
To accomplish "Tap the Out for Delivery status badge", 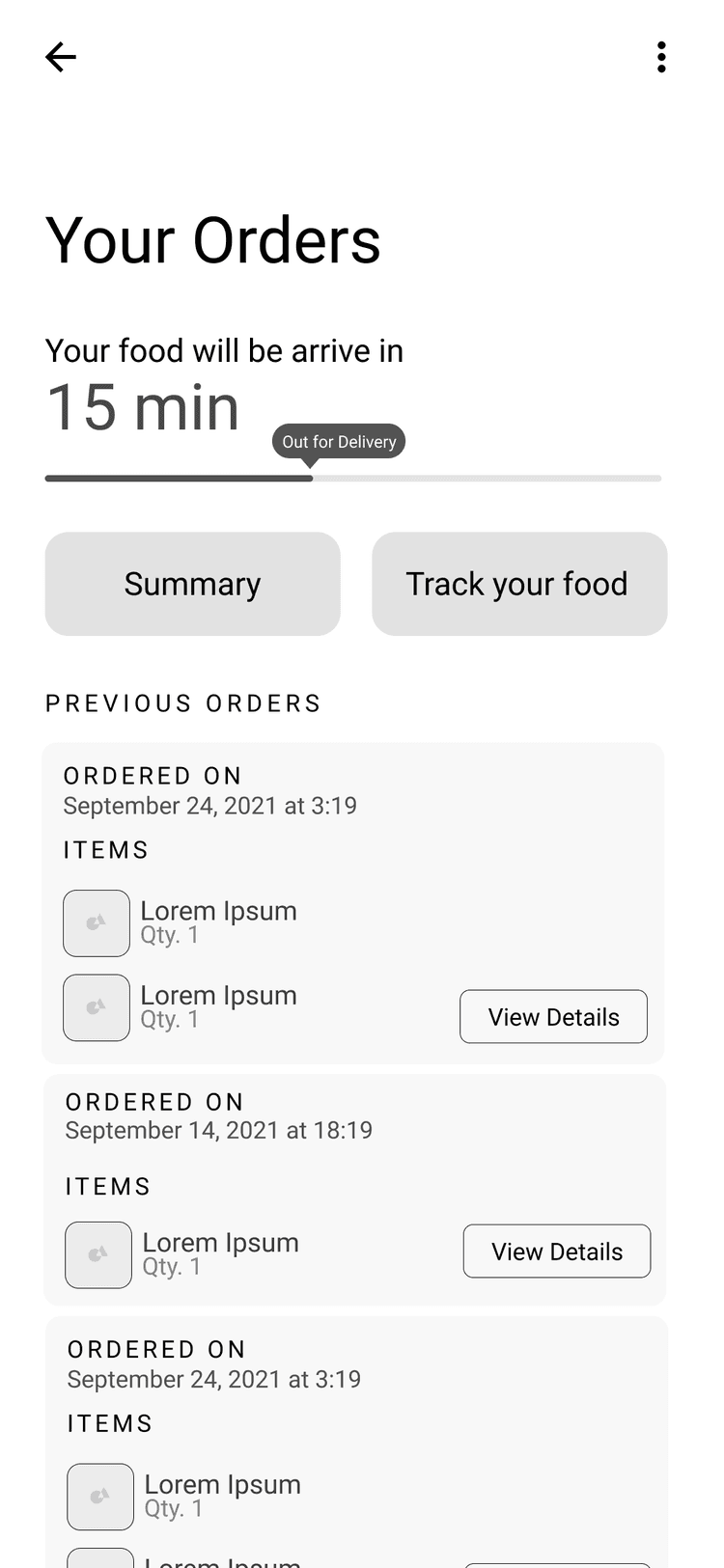I will tap(339, 441).
